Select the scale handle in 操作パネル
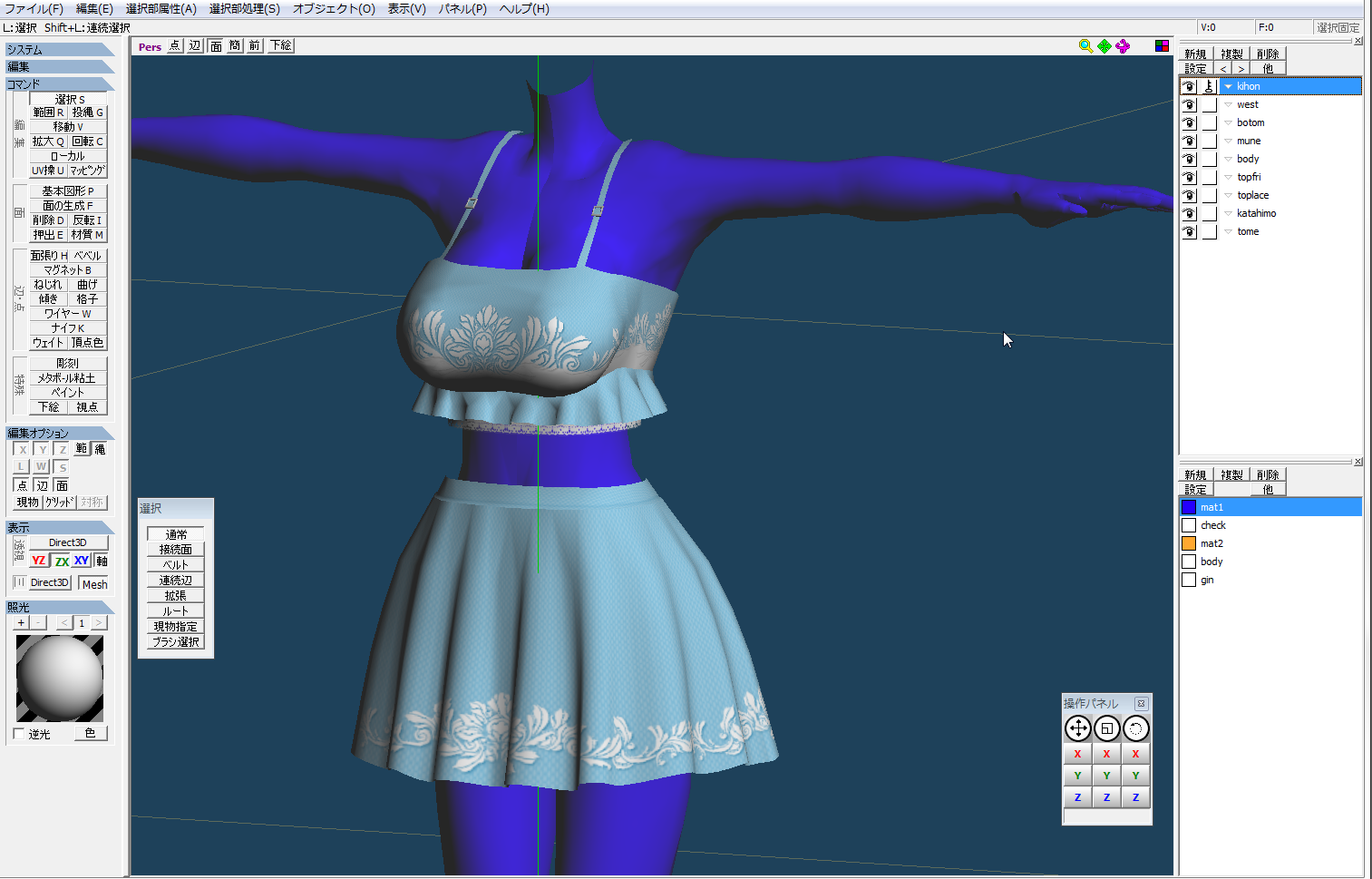Screen dimensions: 1372x879 click(x=1106, y=728)
